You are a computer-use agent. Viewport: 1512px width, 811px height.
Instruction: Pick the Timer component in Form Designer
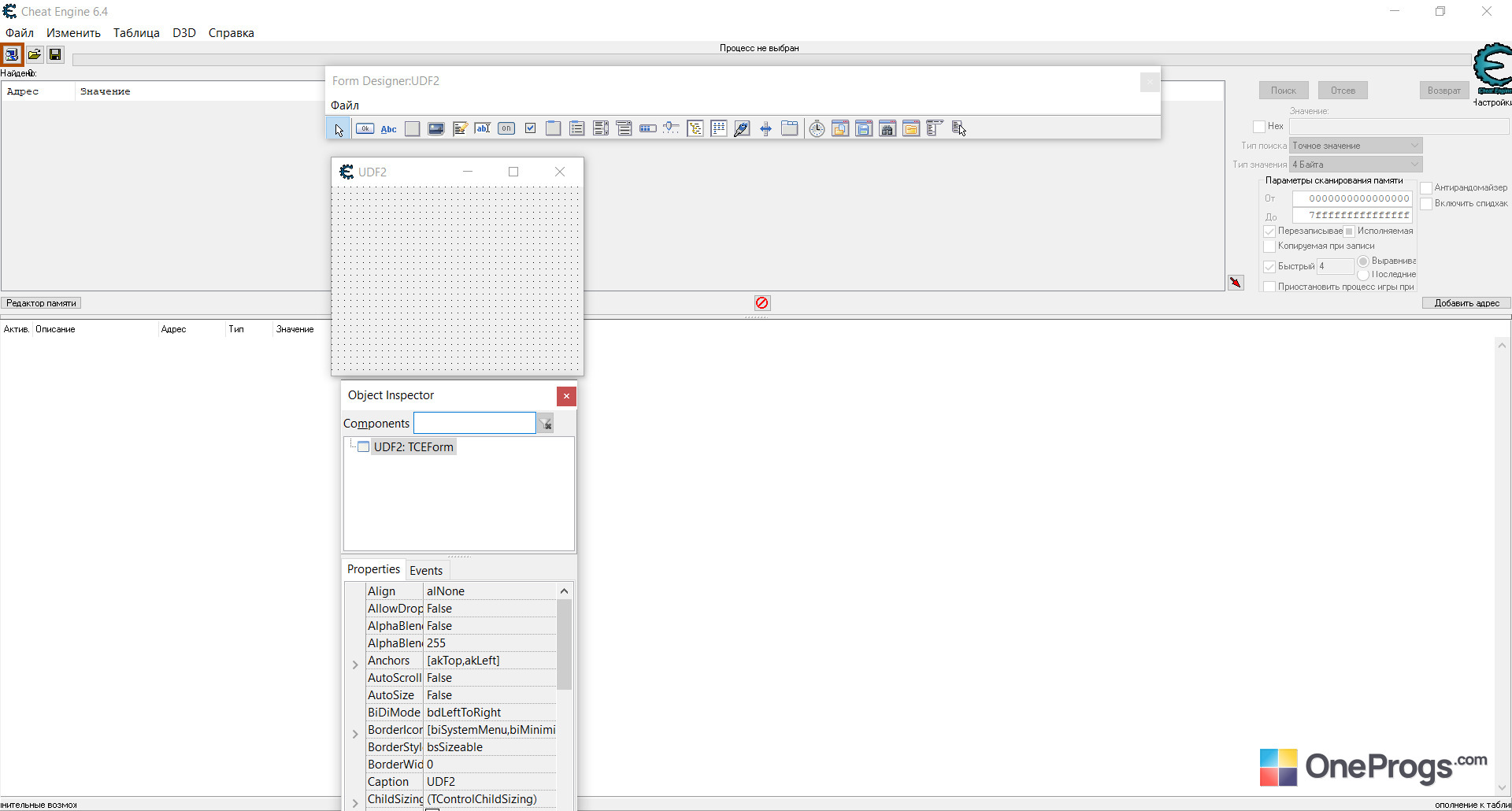click(x=817, y=129)
